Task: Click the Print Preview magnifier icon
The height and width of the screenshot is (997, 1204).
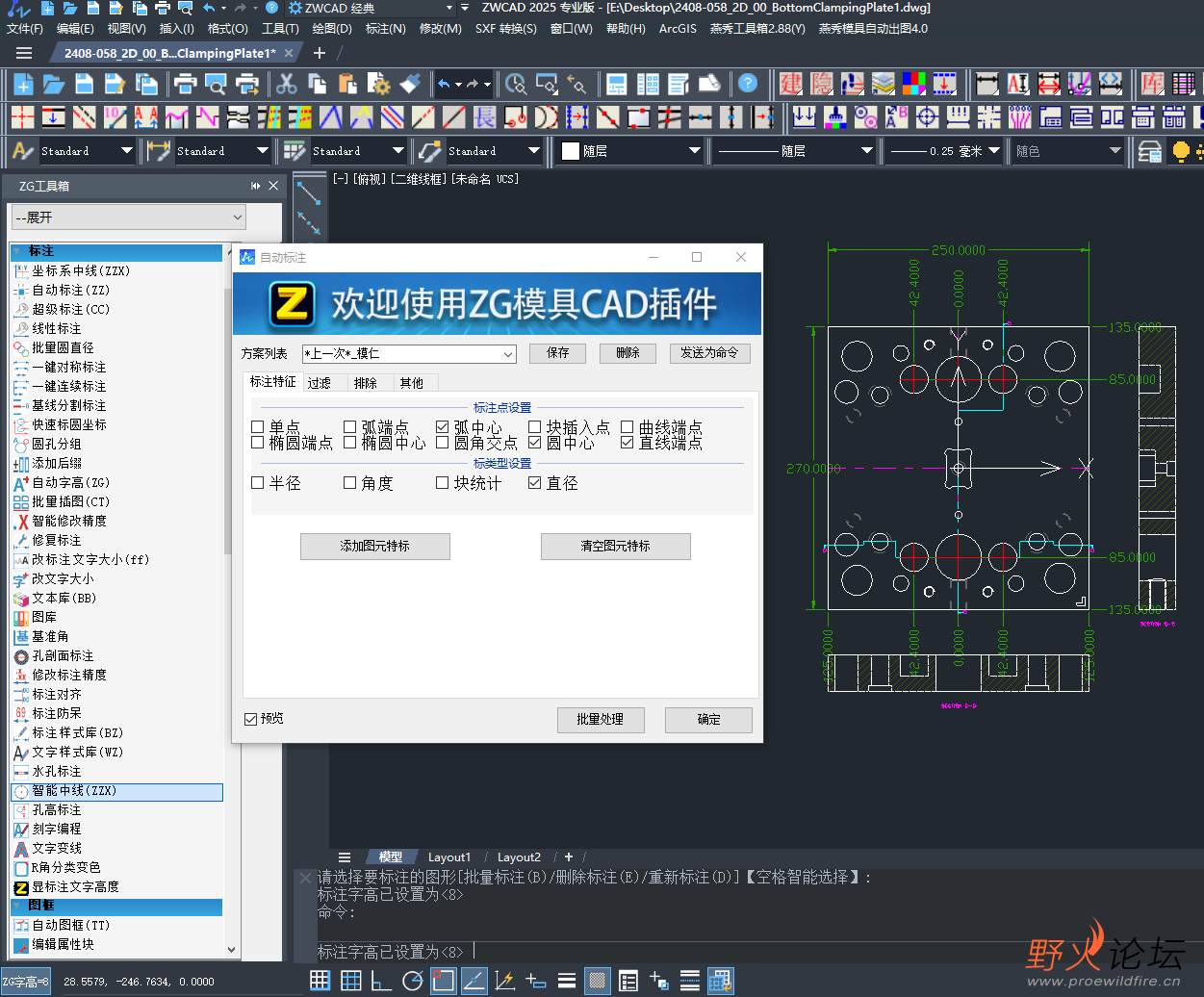Action: (216, 84)
